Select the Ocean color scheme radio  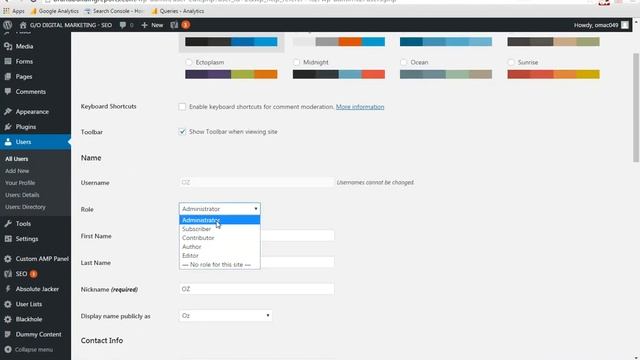click(x=404, y=62)
